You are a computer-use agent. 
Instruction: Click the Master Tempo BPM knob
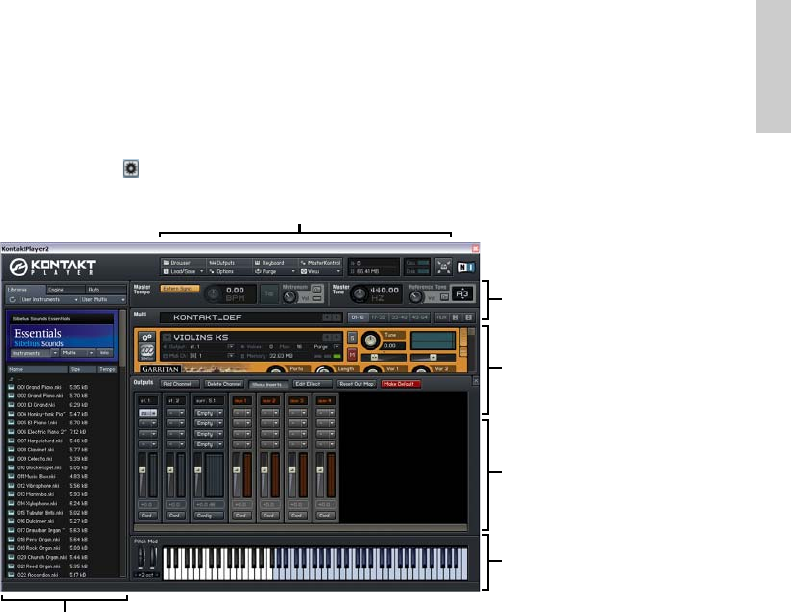click(x=213, y=294)
